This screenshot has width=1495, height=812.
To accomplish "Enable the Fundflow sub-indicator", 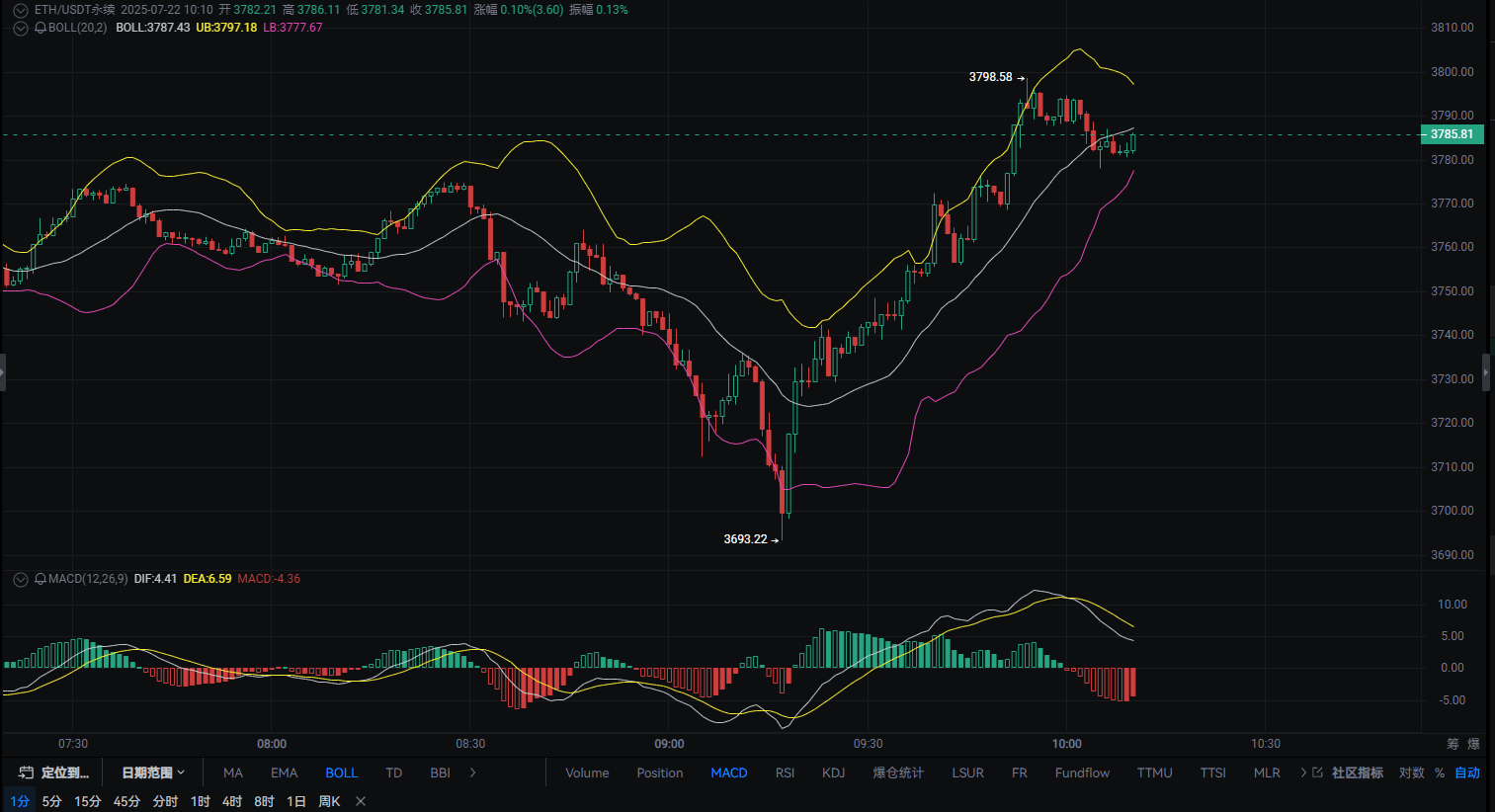I will point(1082,772).
